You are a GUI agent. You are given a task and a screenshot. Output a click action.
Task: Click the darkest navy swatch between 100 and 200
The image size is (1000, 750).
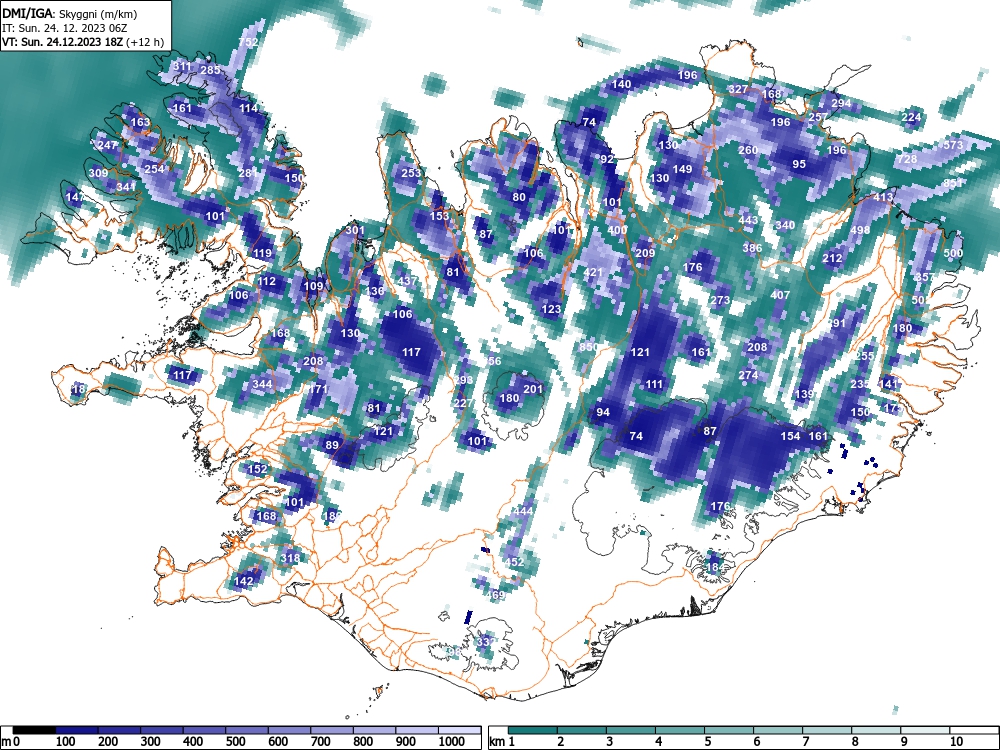coord(77,730)
